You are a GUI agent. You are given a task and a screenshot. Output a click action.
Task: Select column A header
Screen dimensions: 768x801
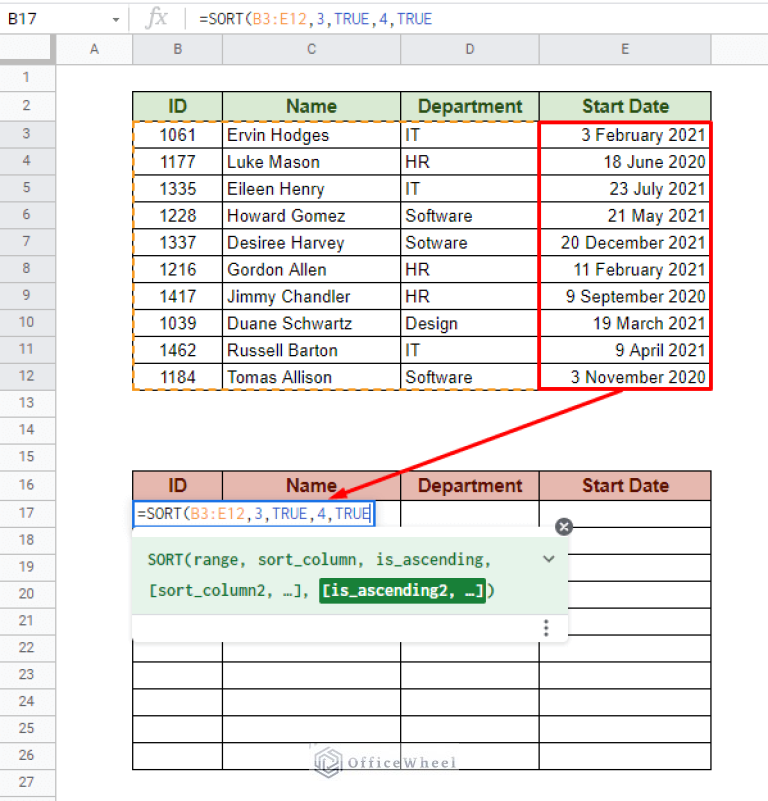coord(94,49)
